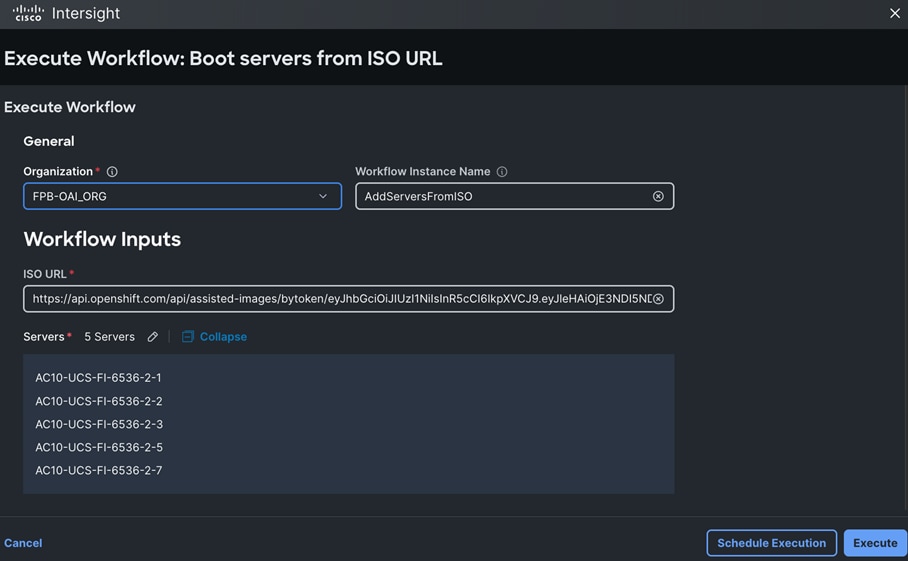Image resolution: width=908 pixels, height=561 pixels.
Task: Click the Intersight product name
Action: click(86, 13)
